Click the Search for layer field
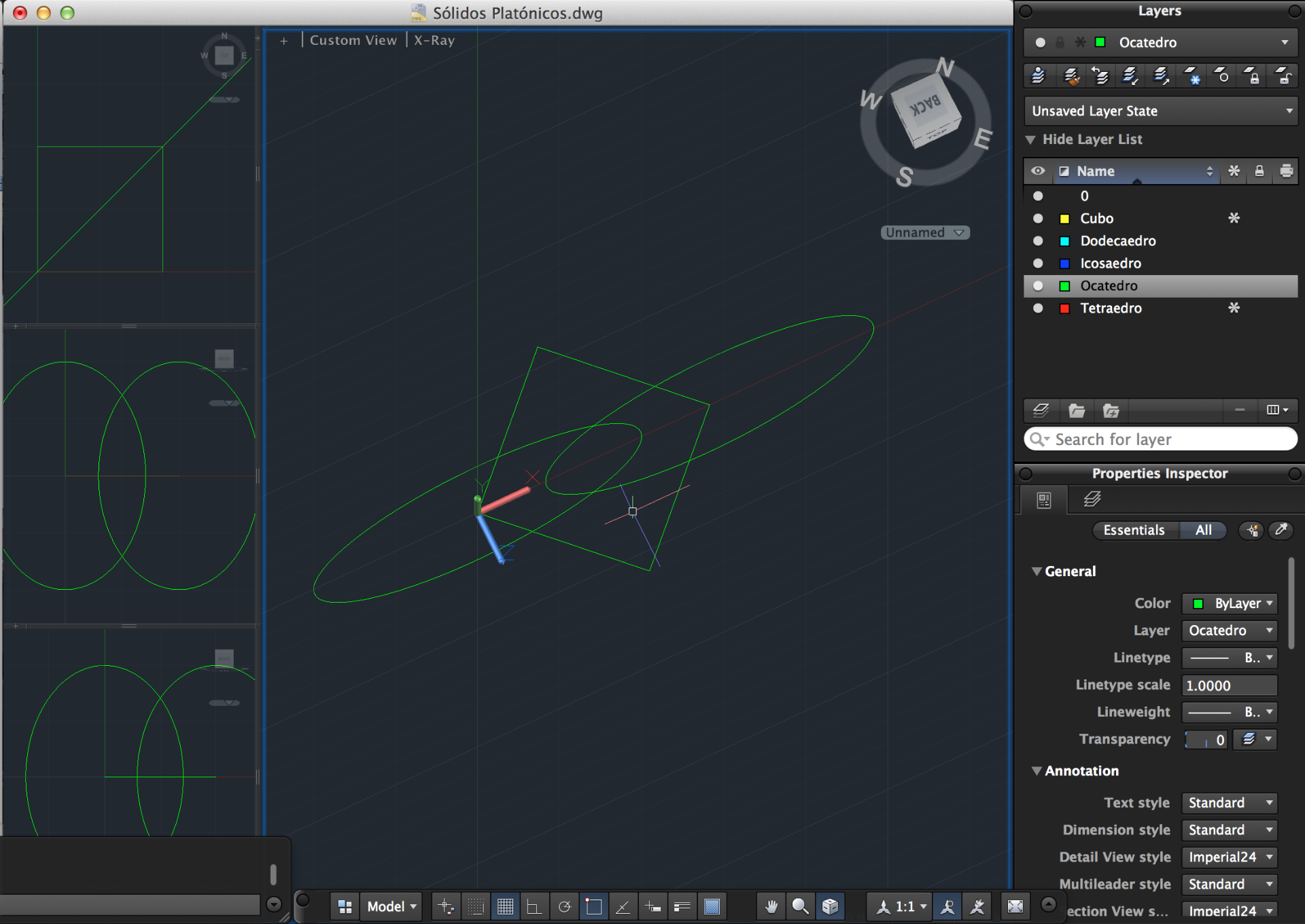The height and width of the screenshot is (924, 1305). coord(1160,440)
